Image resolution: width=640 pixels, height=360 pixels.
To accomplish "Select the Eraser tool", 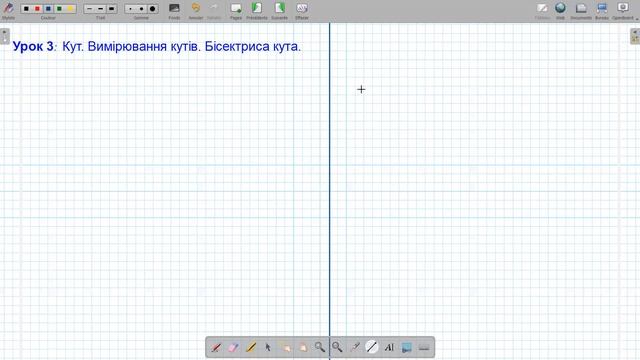I will pos(233,347).
